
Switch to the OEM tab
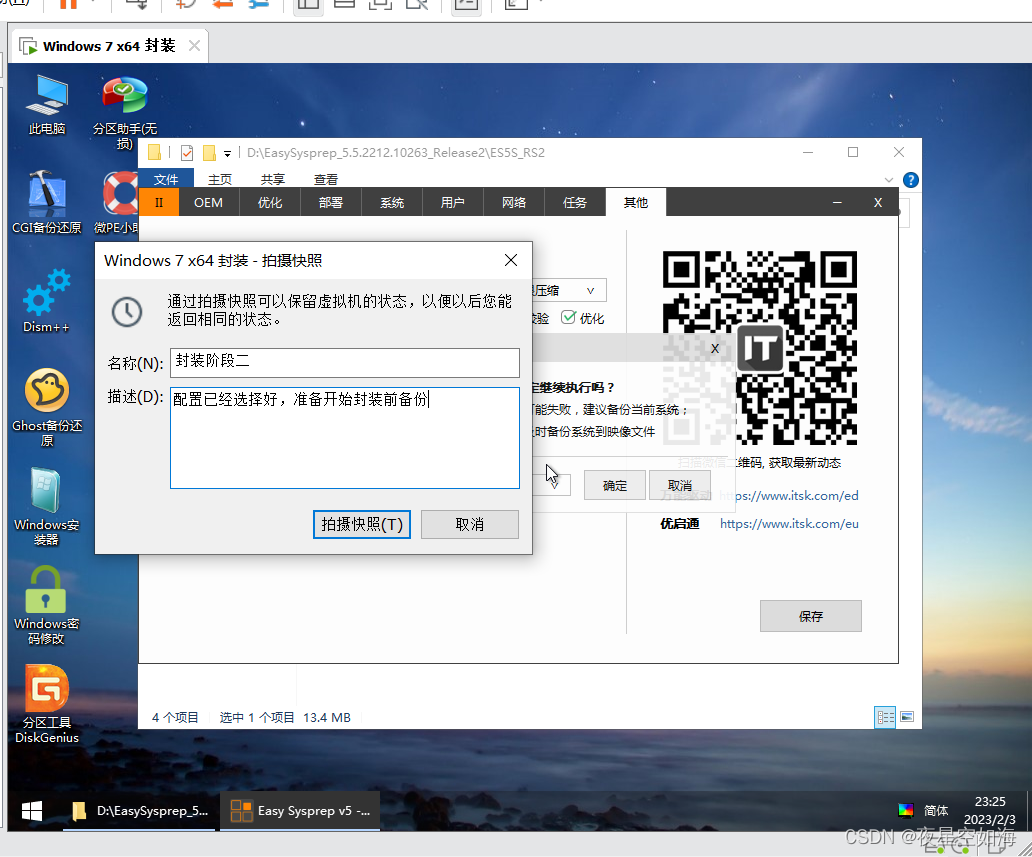(208, 202)
